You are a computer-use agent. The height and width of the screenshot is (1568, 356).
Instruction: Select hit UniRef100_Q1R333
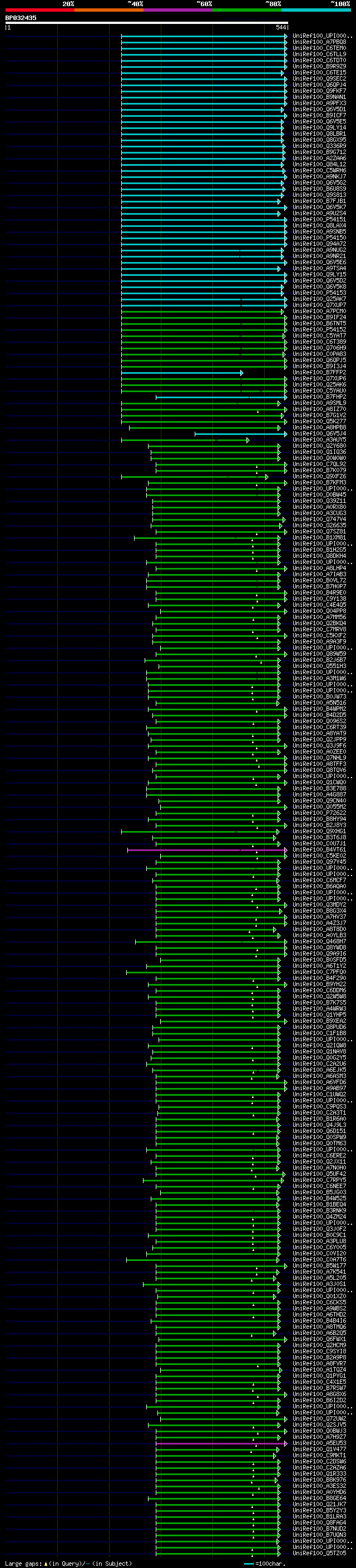tap(319, 1473)
